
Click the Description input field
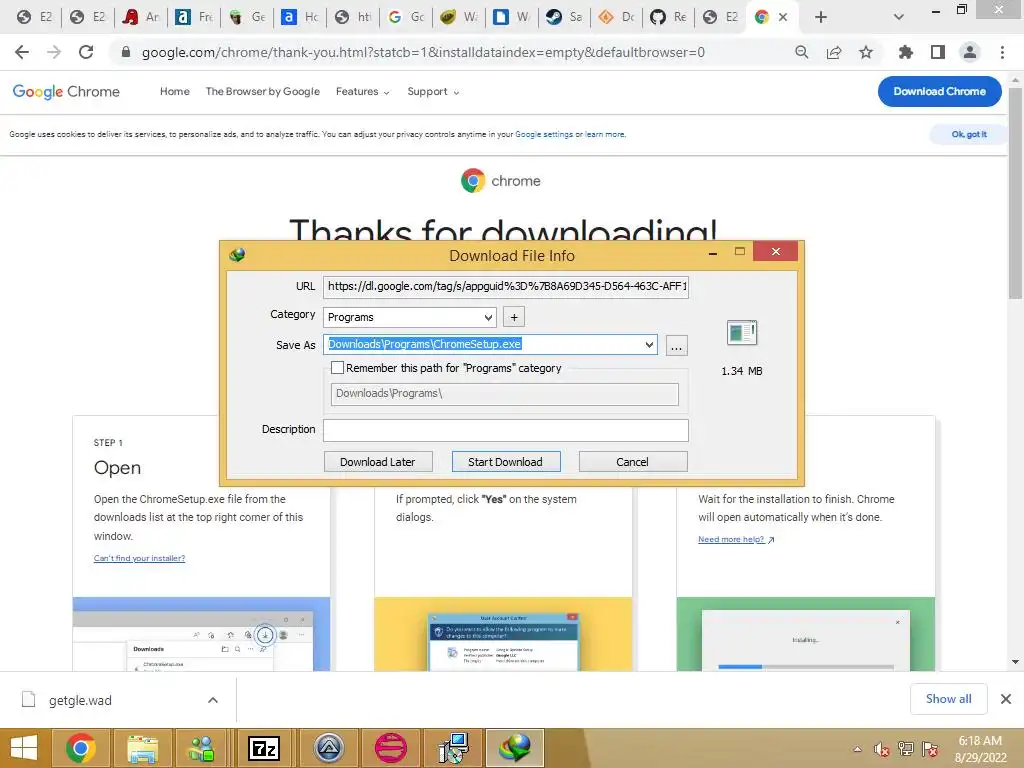[505, 430]
